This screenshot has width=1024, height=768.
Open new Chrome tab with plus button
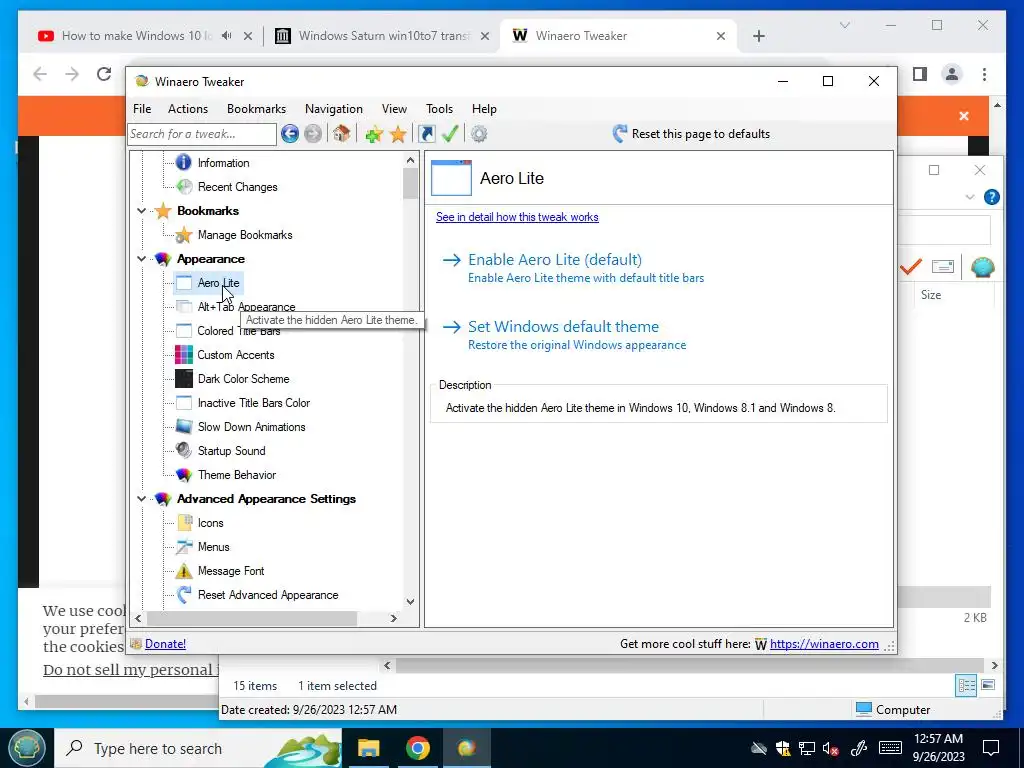click(758, 36)
